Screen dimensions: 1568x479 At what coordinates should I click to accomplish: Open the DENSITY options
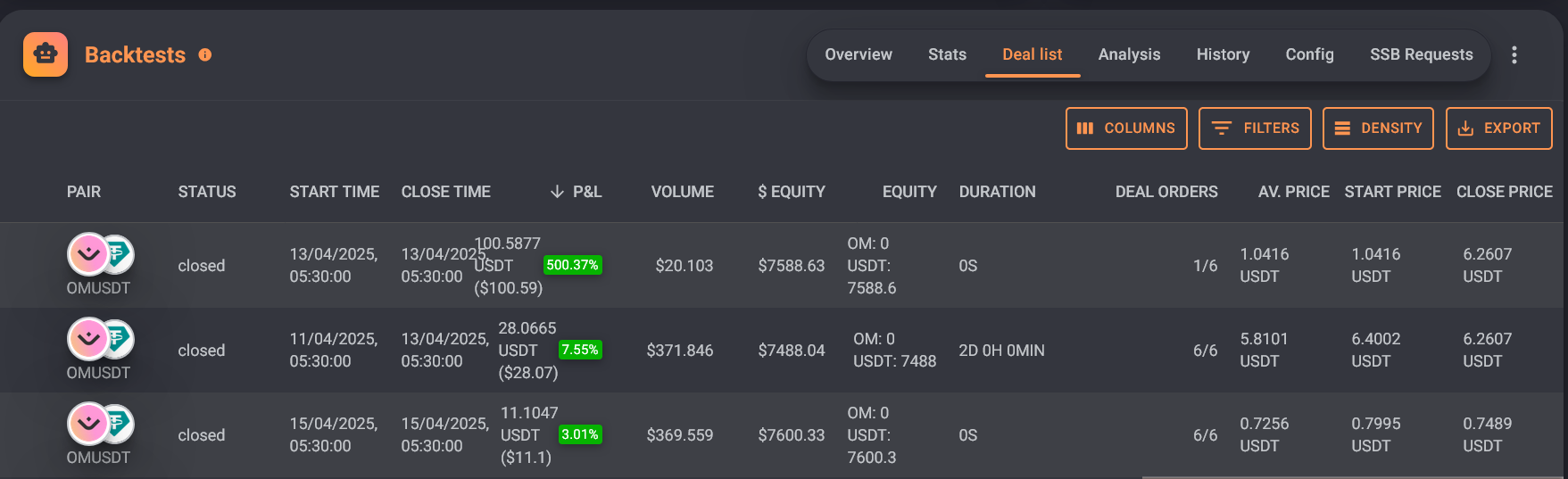[x=1378, y=128]
